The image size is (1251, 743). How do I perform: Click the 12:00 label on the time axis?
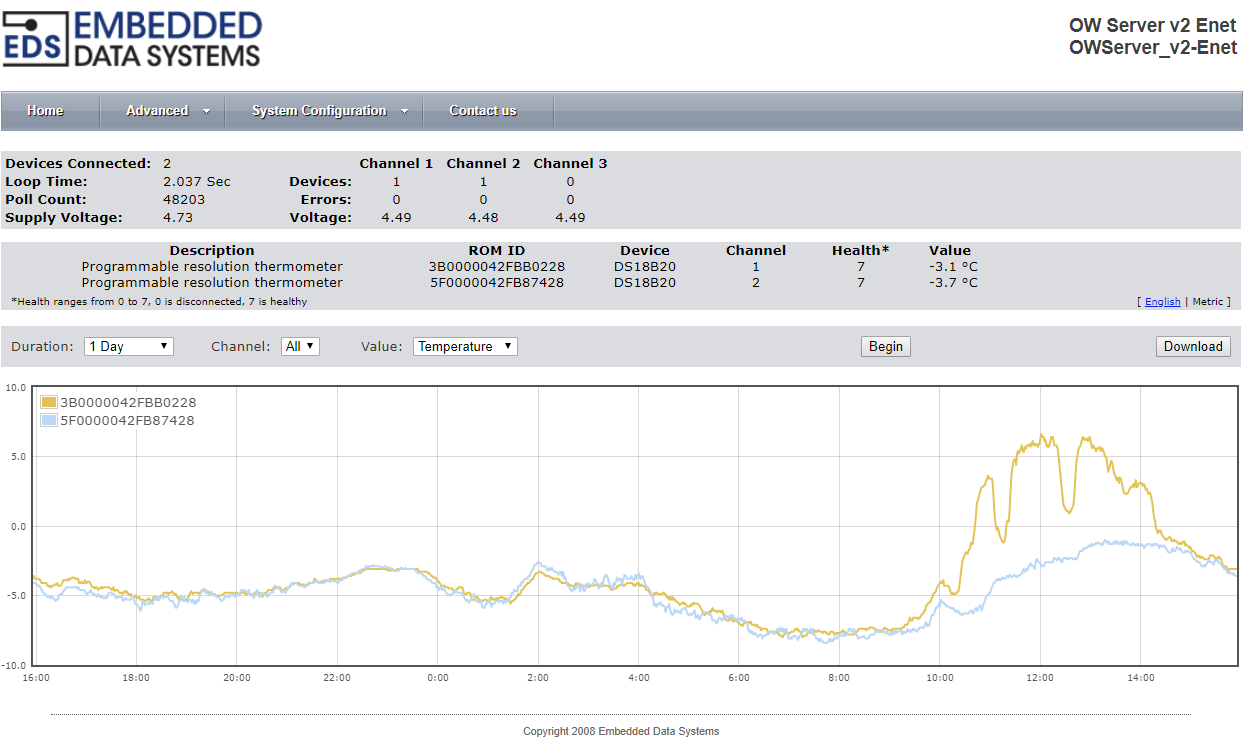pyautogui.click(x=1040, y=678)
